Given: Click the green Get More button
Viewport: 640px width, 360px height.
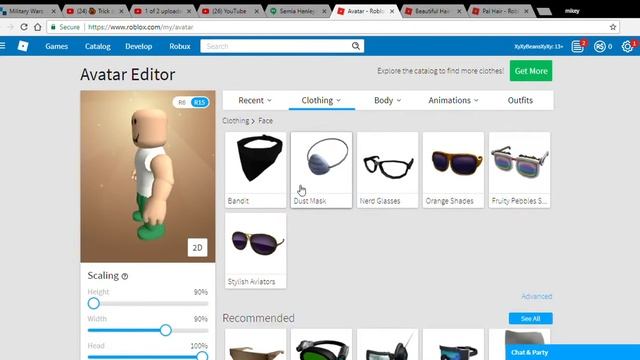Looking at the screenshot, I should point(531,71).
